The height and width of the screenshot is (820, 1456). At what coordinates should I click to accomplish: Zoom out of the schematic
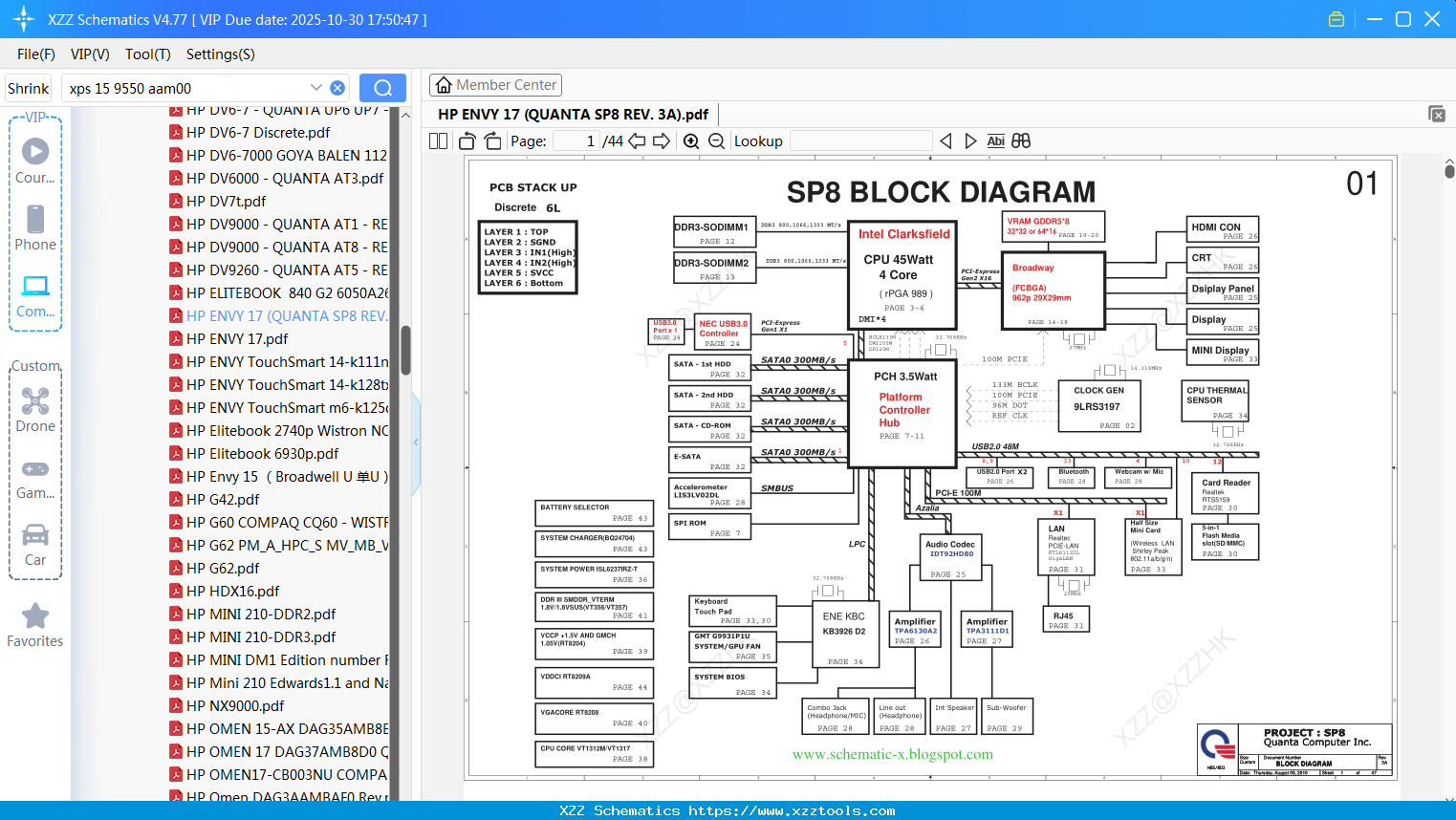(716, 141)
